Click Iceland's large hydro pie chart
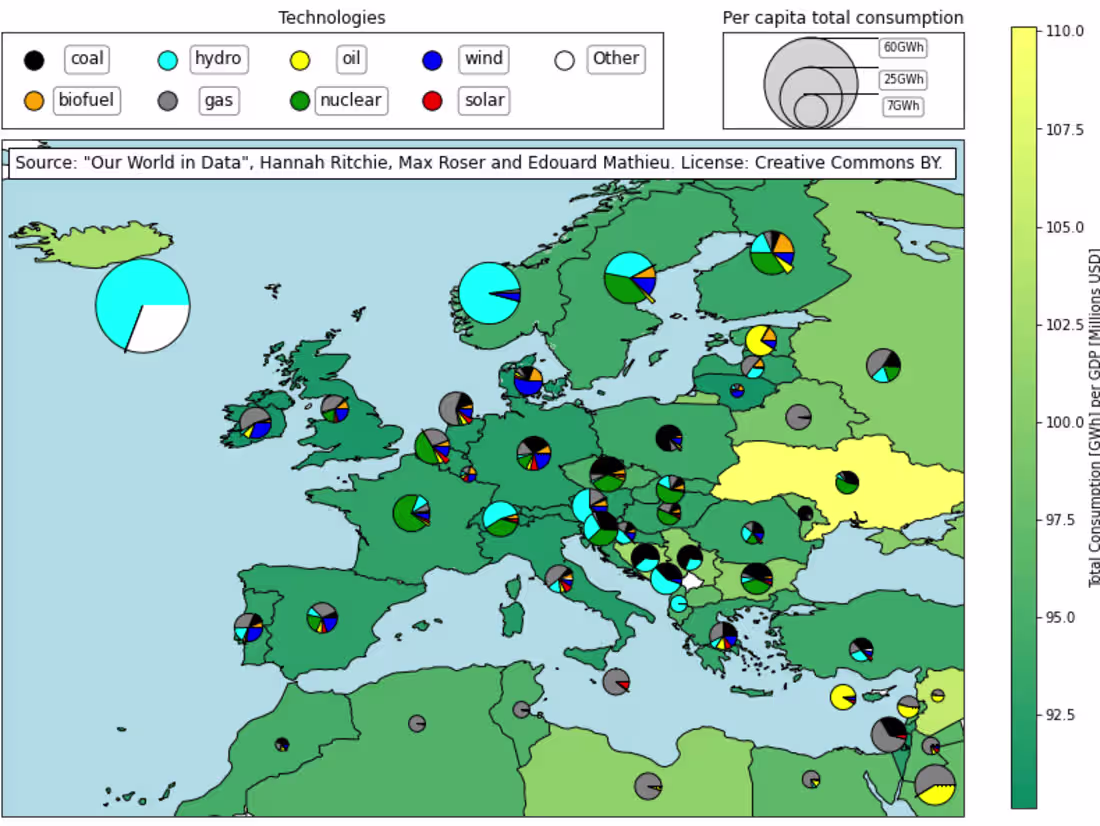 click(142, 303)
